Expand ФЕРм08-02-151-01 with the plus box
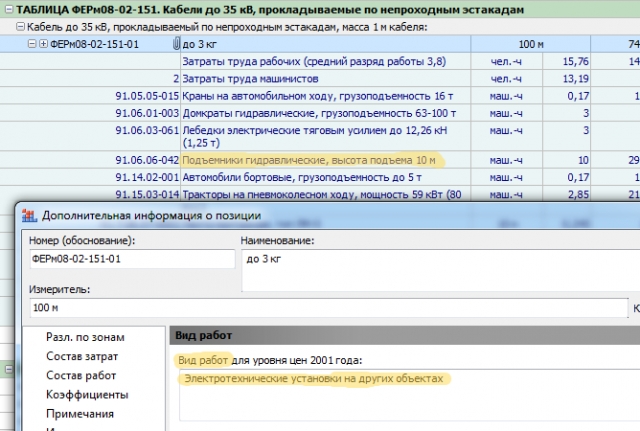 point(43,44)
